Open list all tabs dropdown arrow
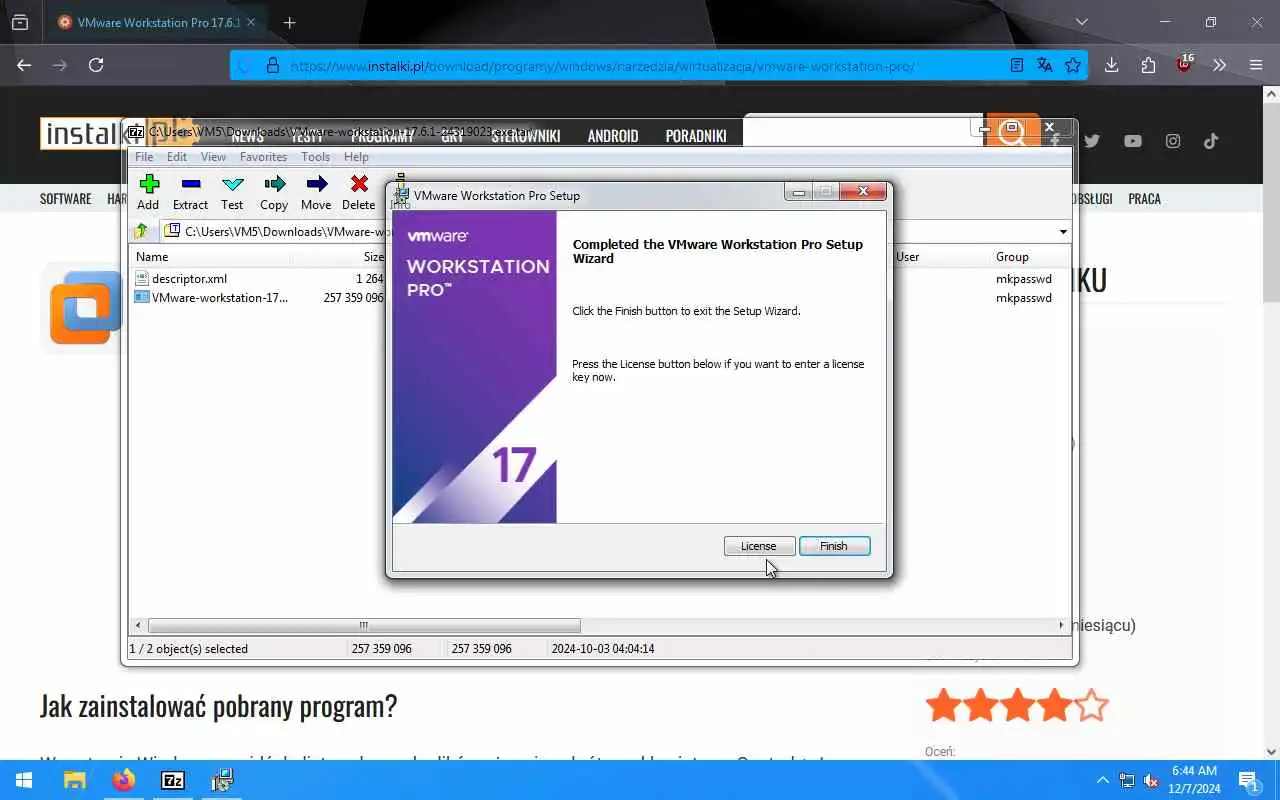Screen dimensions: 1280x800 point(1081,22)
